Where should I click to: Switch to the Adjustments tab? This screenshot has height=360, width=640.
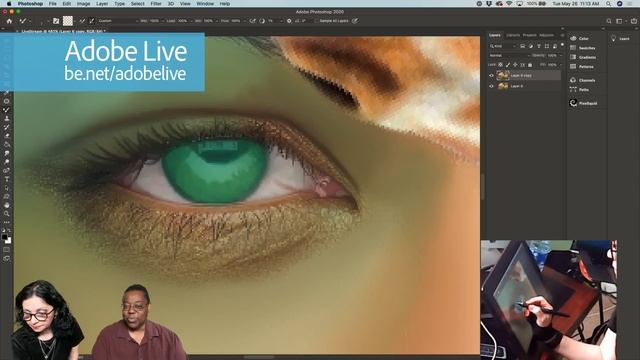(547, 35)
